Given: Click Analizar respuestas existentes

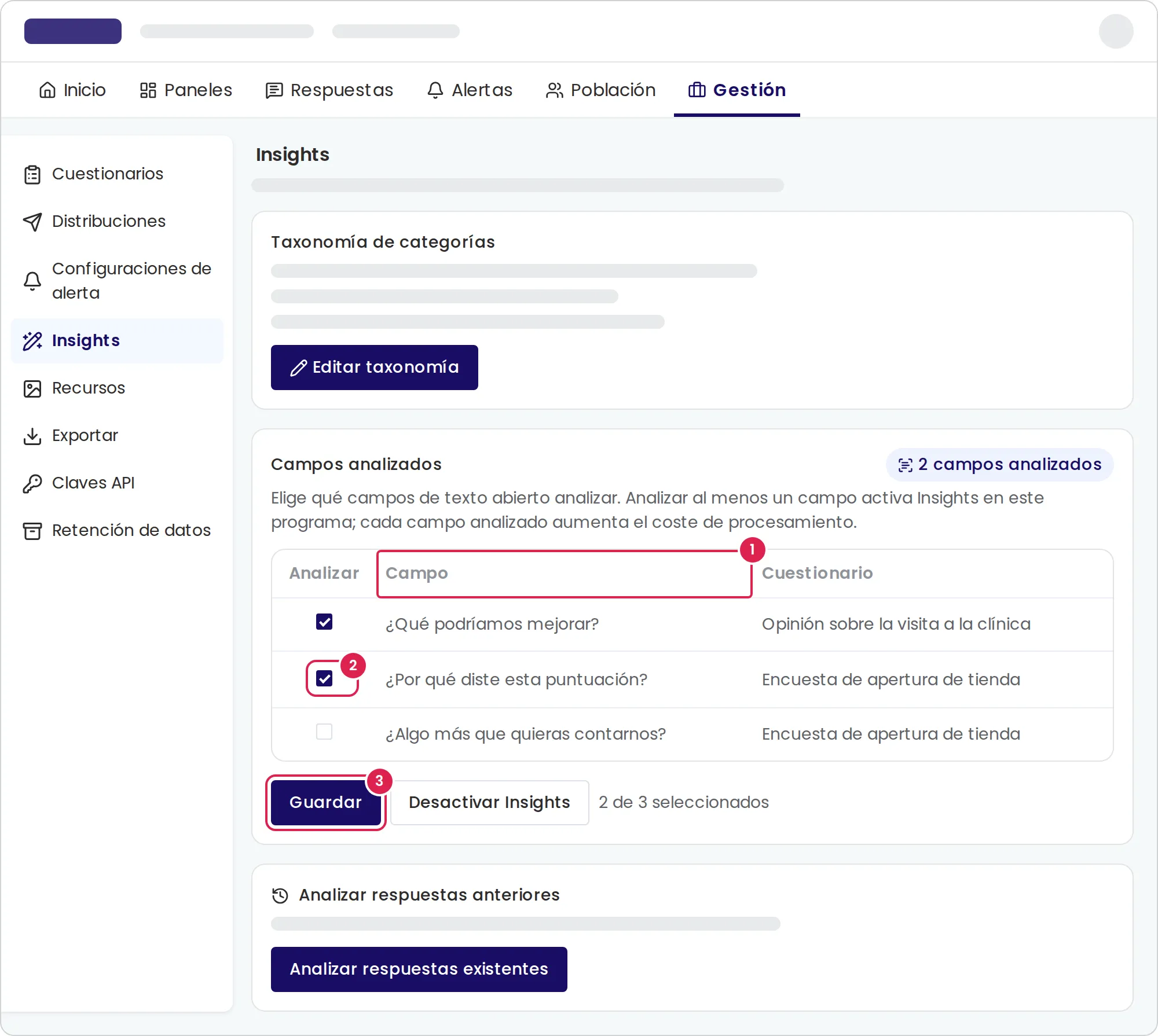Looking at the screenshot, I should click(x=419, y=969).
